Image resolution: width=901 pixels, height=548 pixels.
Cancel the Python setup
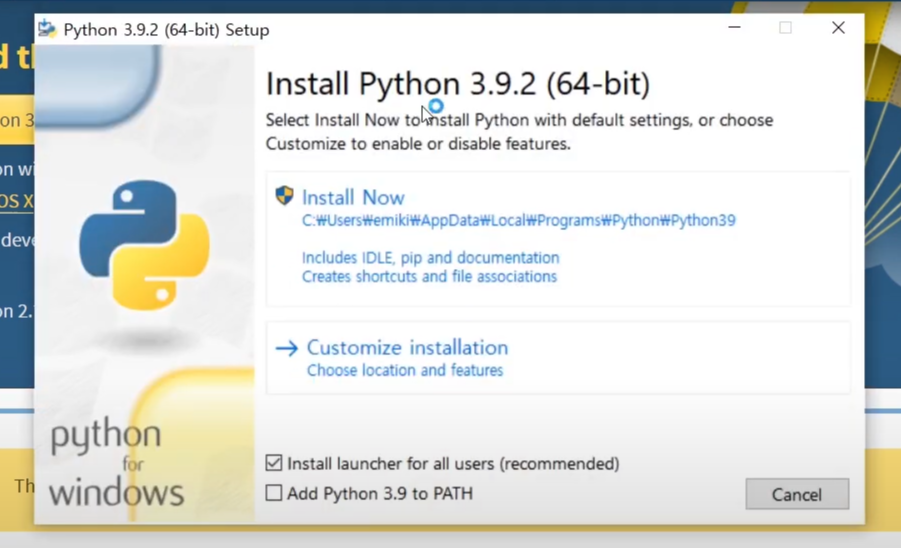click(x=797, y=494)
